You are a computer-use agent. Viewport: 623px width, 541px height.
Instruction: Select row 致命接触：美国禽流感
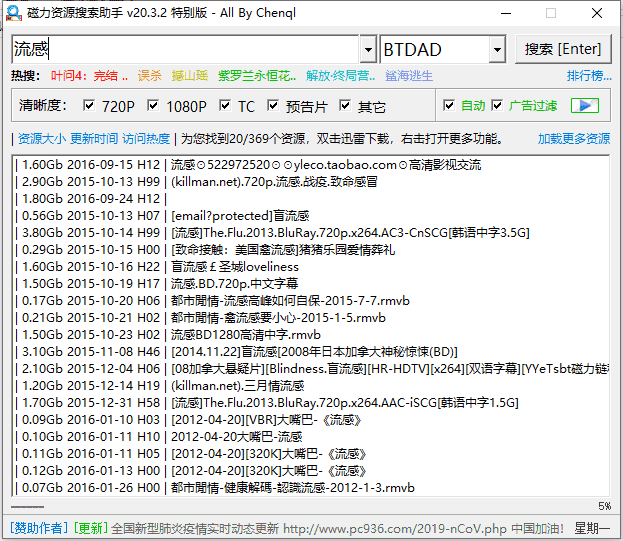pyautogui.click(x=311, y=250)
